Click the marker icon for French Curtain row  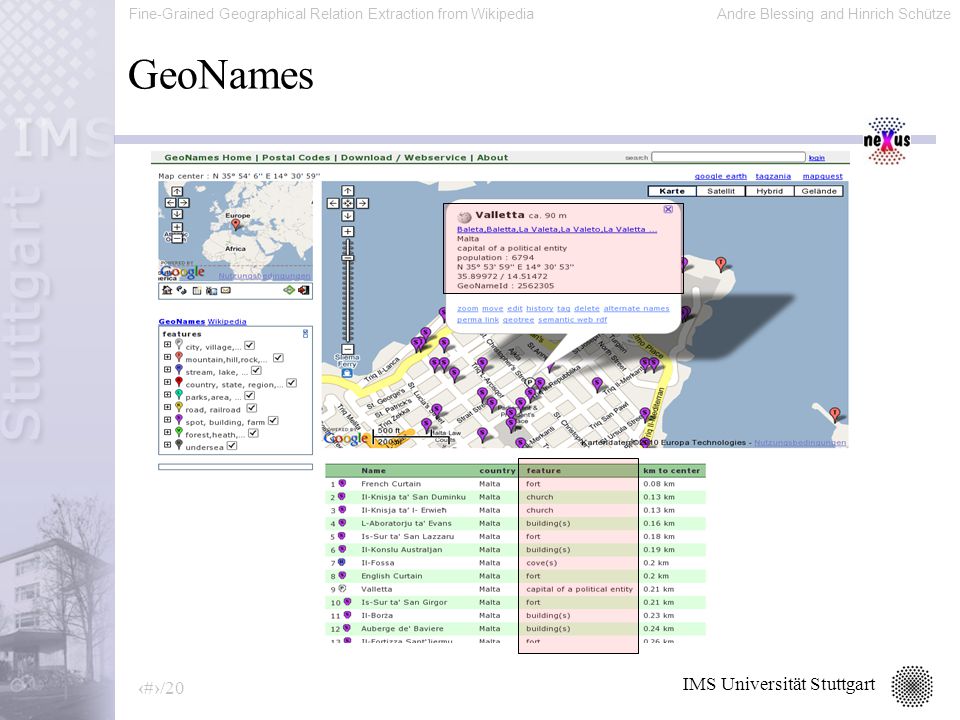point(342,484)
